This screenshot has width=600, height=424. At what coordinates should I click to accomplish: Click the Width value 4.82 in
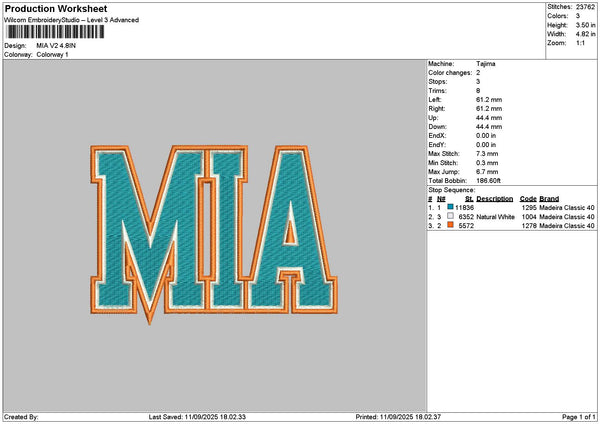pyautogui.click(x=585, y=34)
